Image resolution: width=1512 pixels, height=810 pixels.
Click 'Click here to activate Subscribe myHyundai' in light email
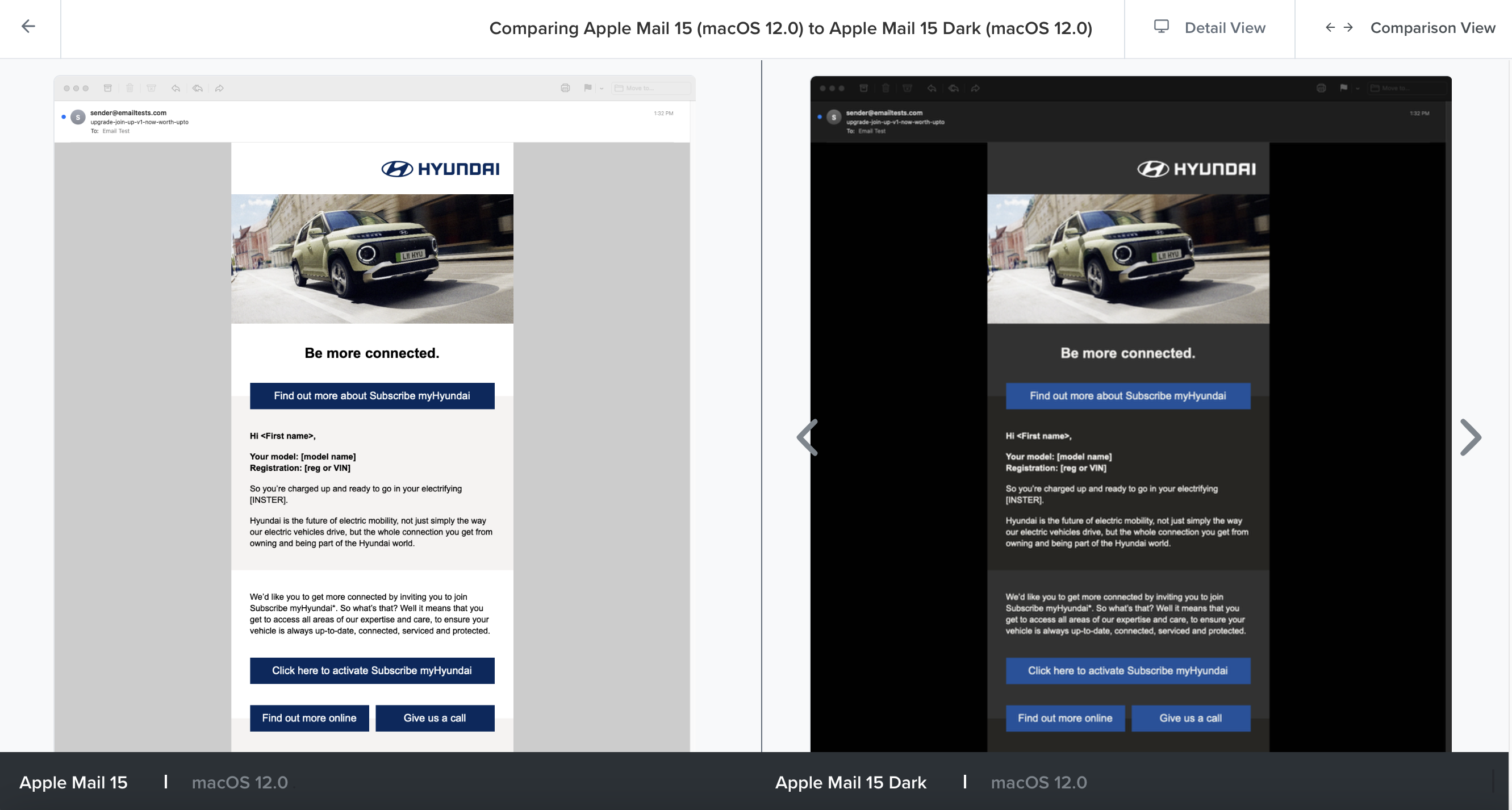(372, 671)
